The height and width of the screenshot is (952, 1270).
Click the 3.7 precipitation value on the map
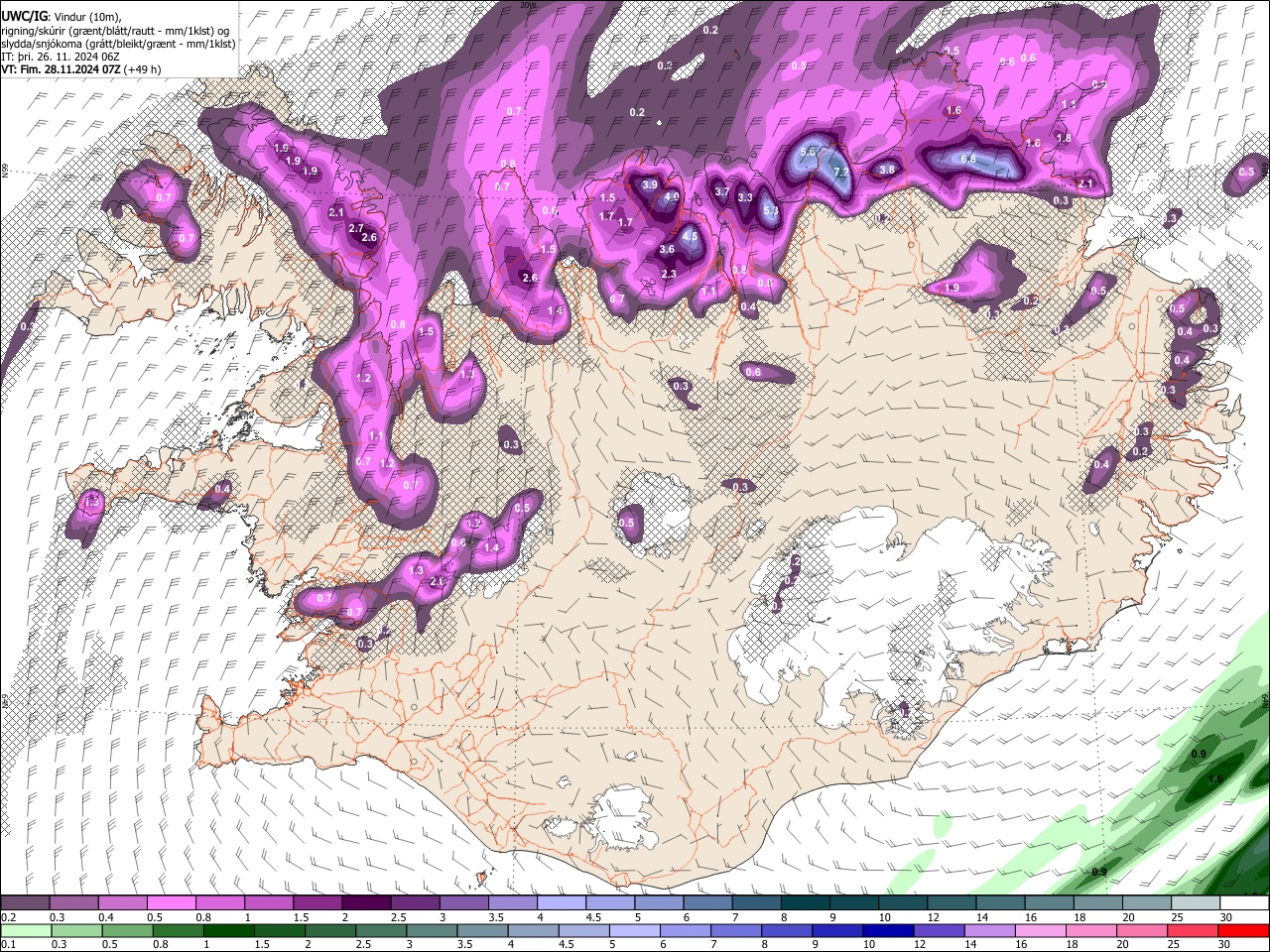pos(722,192)
